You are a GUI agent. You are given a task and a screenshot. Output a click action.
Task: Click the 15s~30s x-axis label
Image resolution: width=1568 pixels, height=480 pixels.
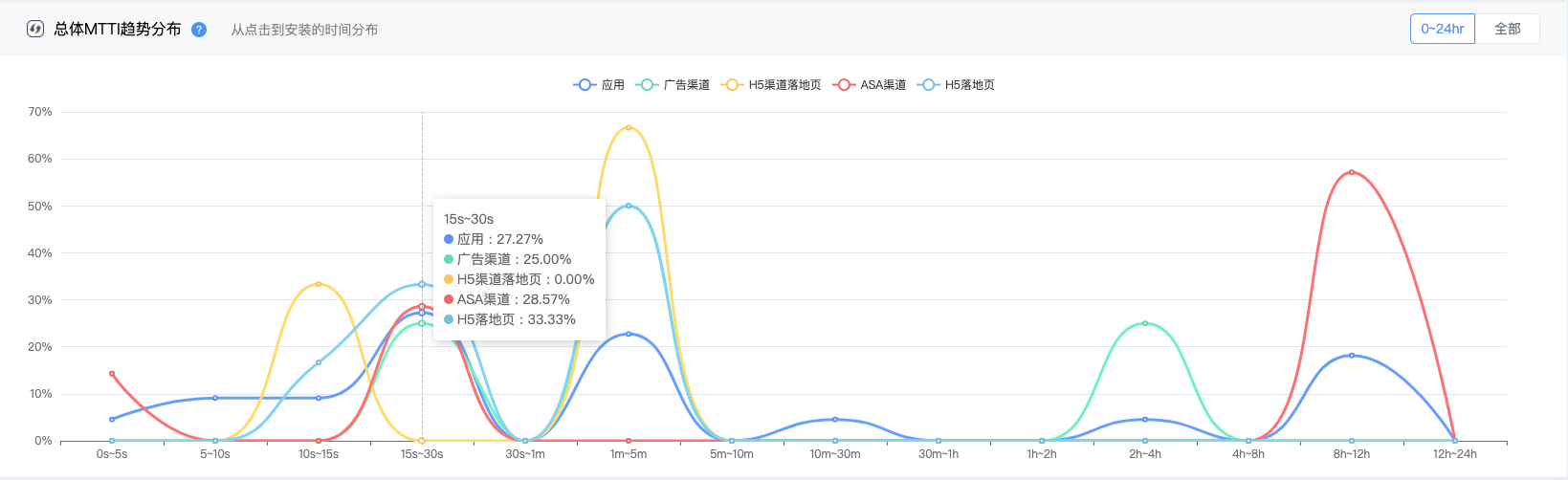(422, 454)
